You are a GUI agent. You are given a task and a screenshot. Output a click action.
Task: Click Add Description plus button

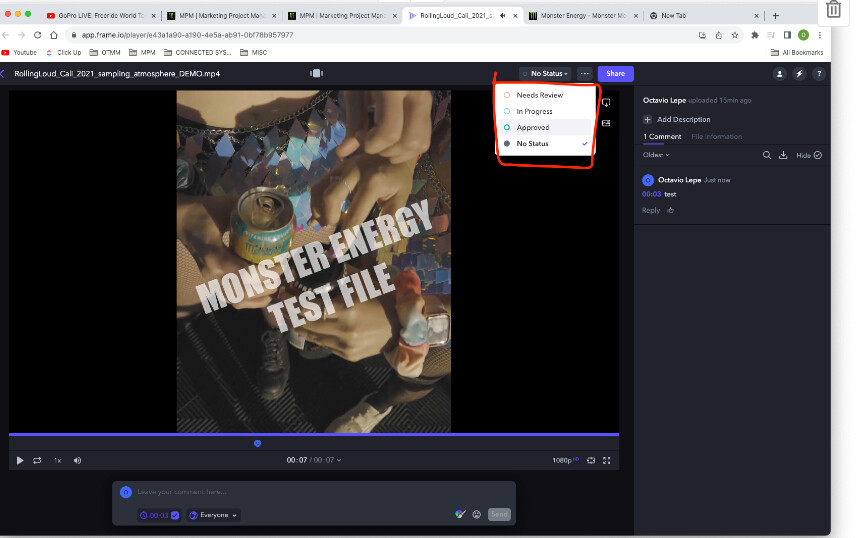click(x=648, y=119)
